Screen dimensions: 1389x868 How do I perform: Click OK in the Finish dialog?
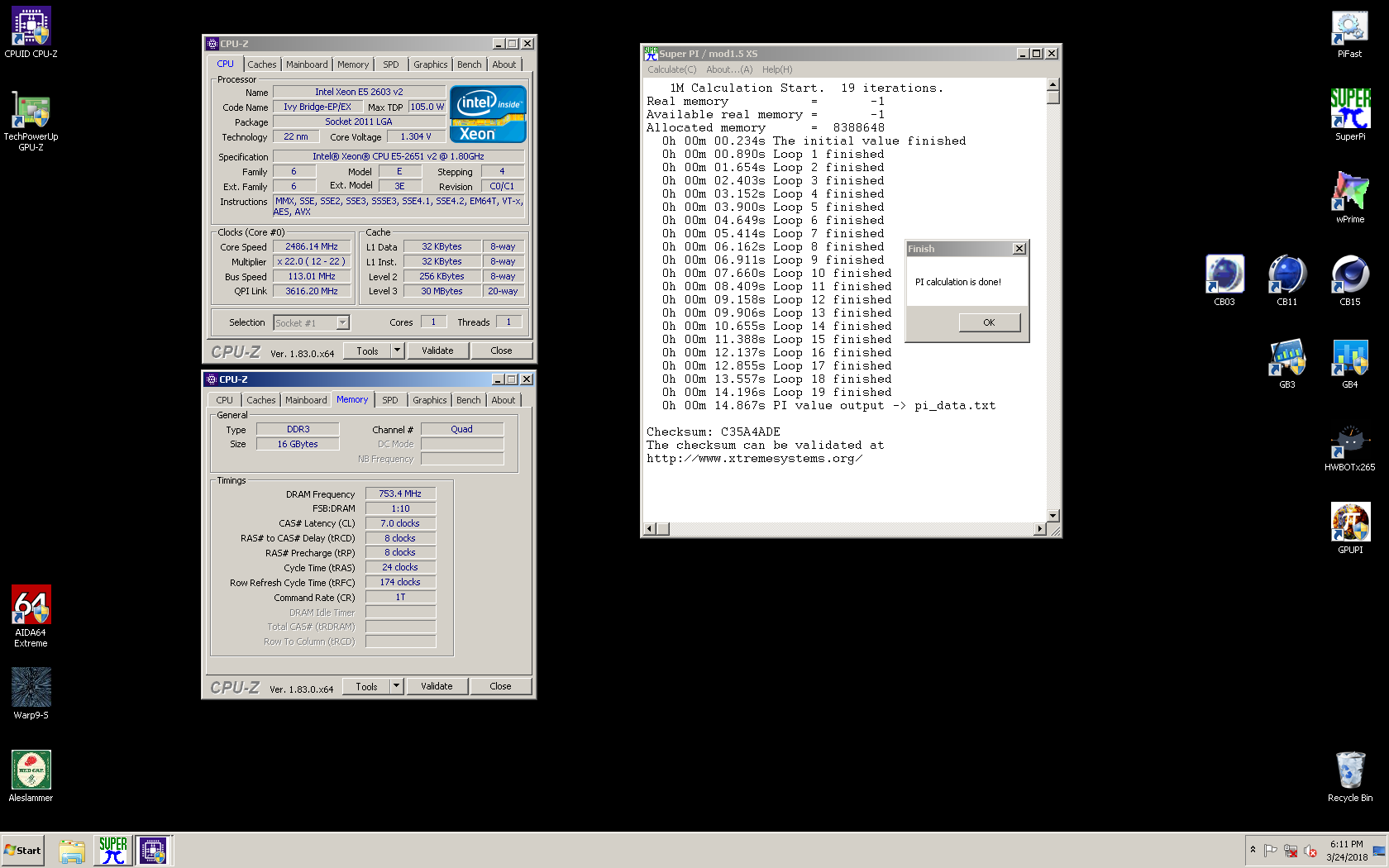989,322
